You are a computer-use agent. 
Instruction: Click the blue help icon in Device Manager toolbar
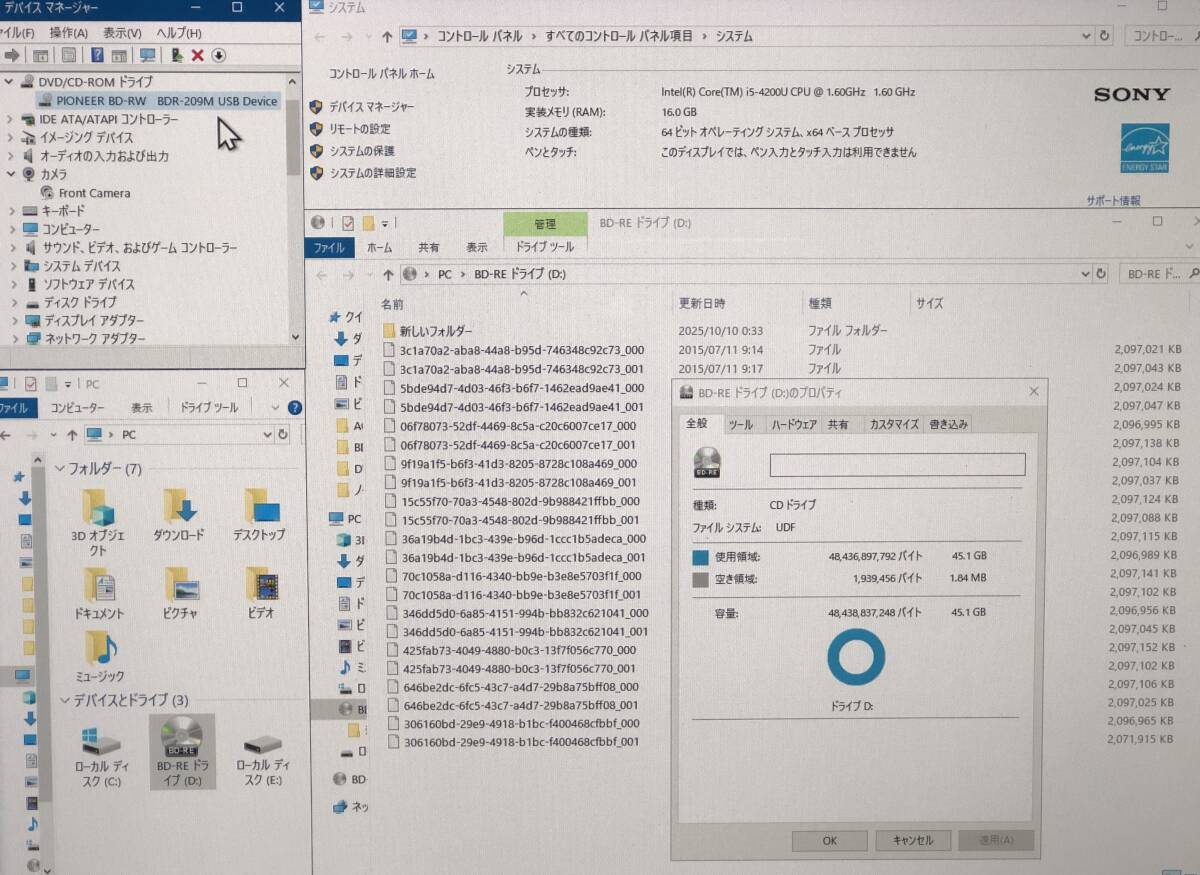(97, 56)
